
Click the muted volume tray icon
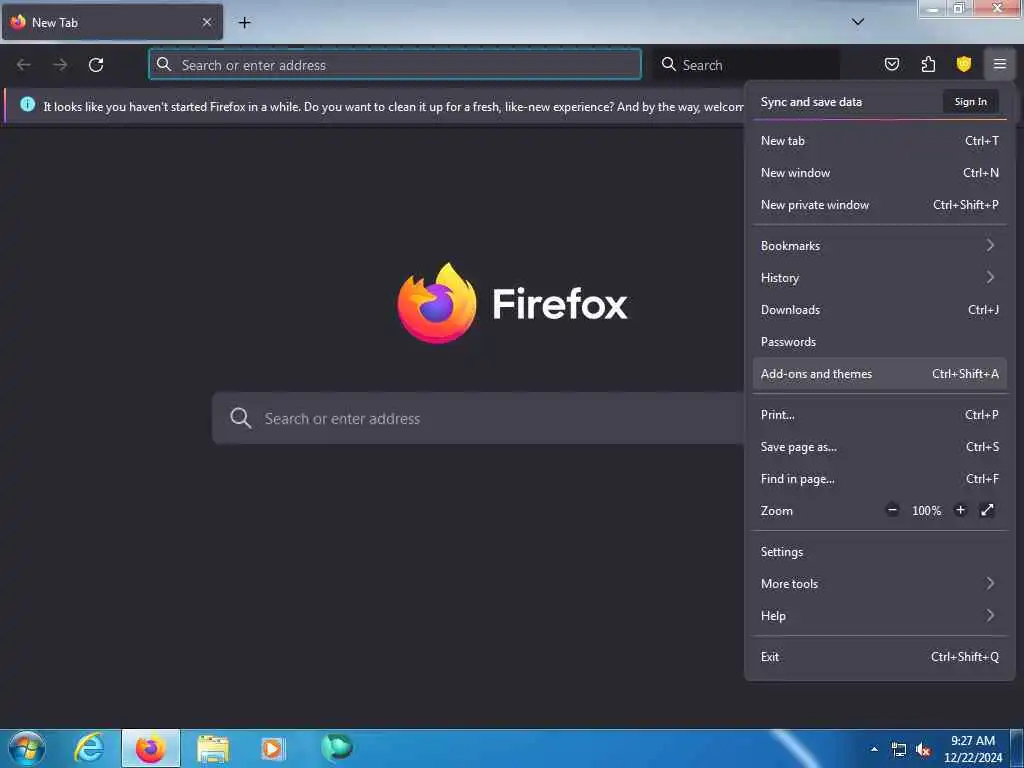(923, 750)
